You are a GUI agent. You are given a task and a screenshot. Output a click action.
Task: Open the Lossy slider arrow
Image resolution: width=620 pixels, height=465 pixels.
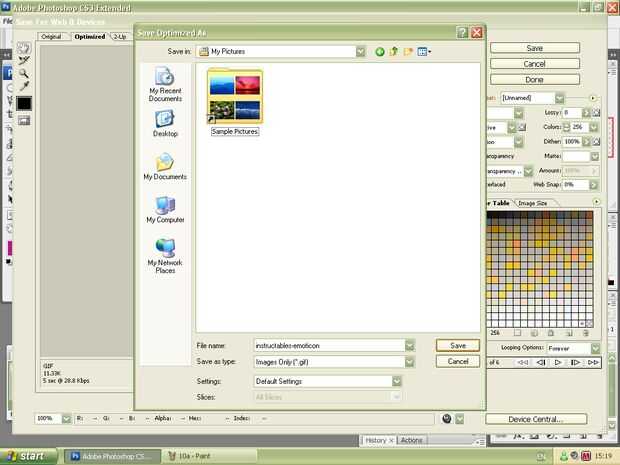coord(586,113)
